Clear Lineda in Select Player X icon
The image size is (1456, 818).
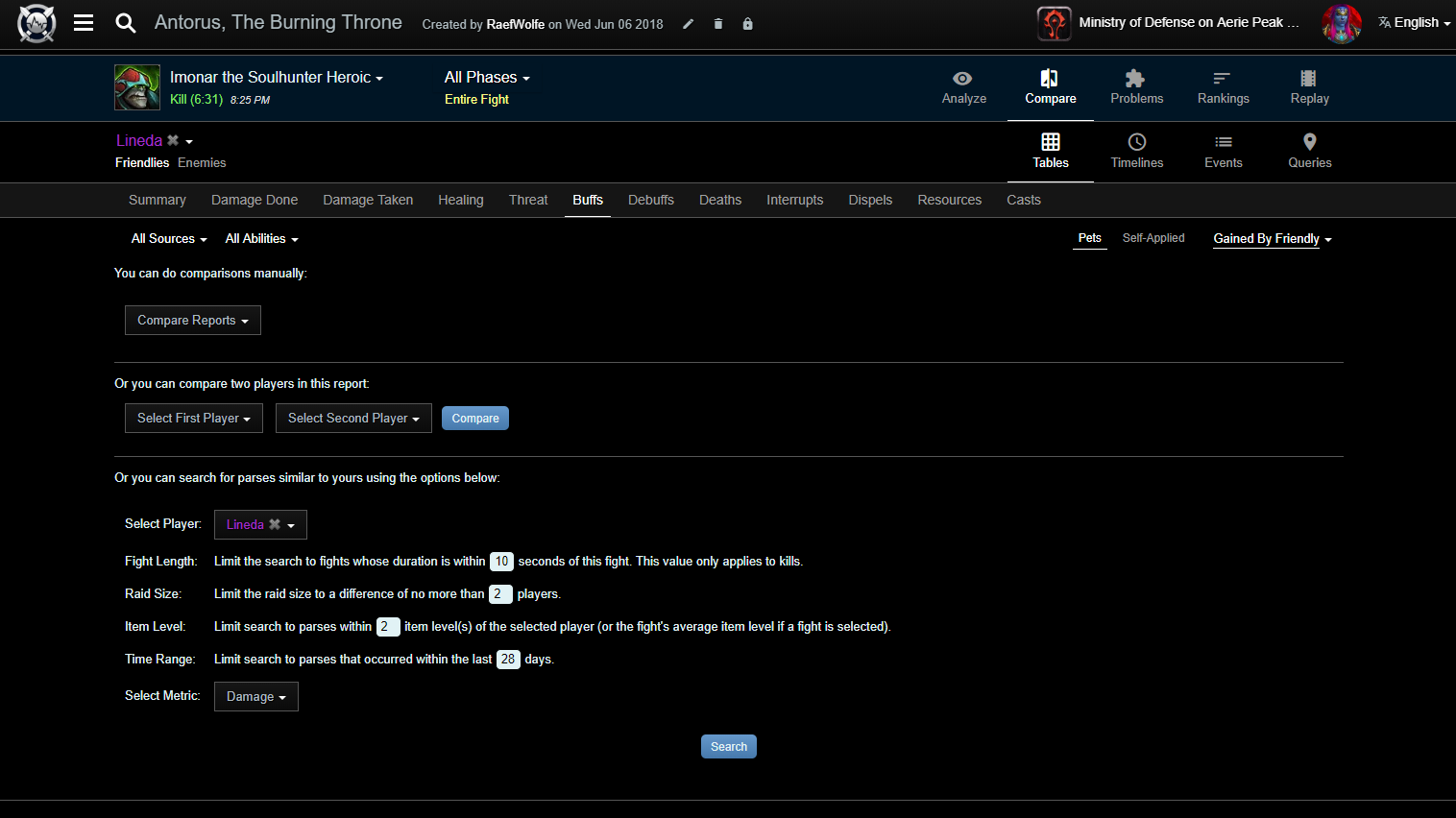[x=275, y=524]
